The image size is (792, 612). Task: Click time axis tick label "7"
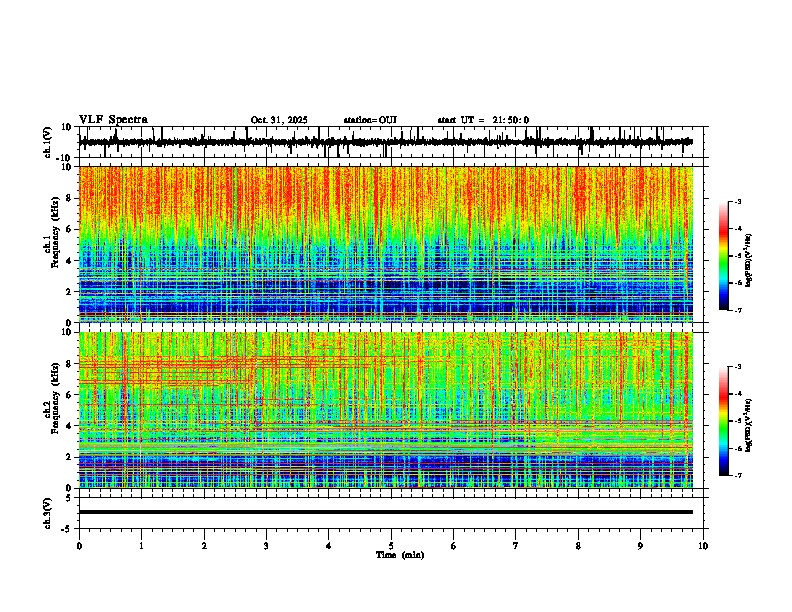click(516, 546)
